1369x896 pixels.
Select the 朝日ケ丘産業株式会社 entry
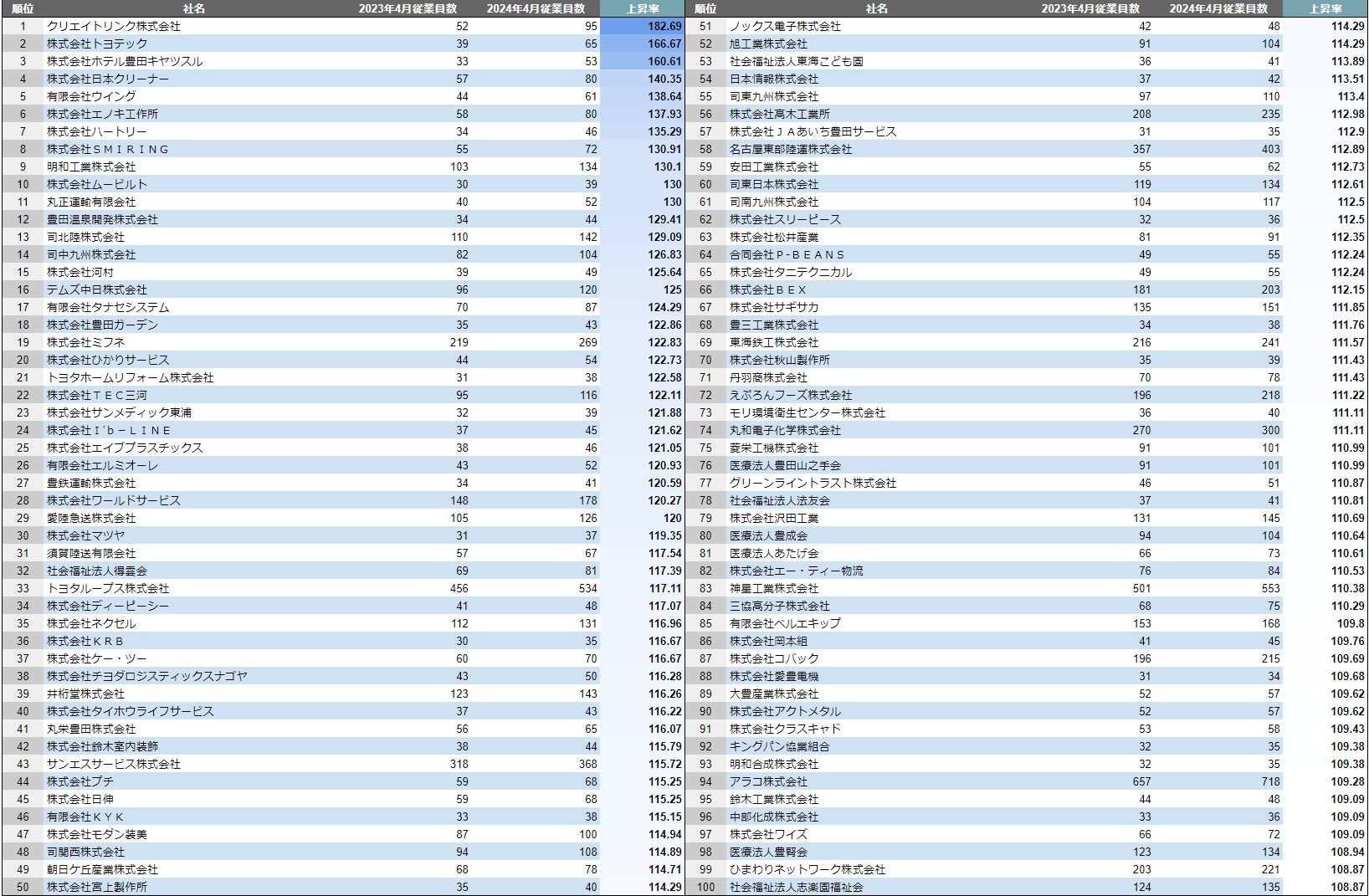pos(102,869)
